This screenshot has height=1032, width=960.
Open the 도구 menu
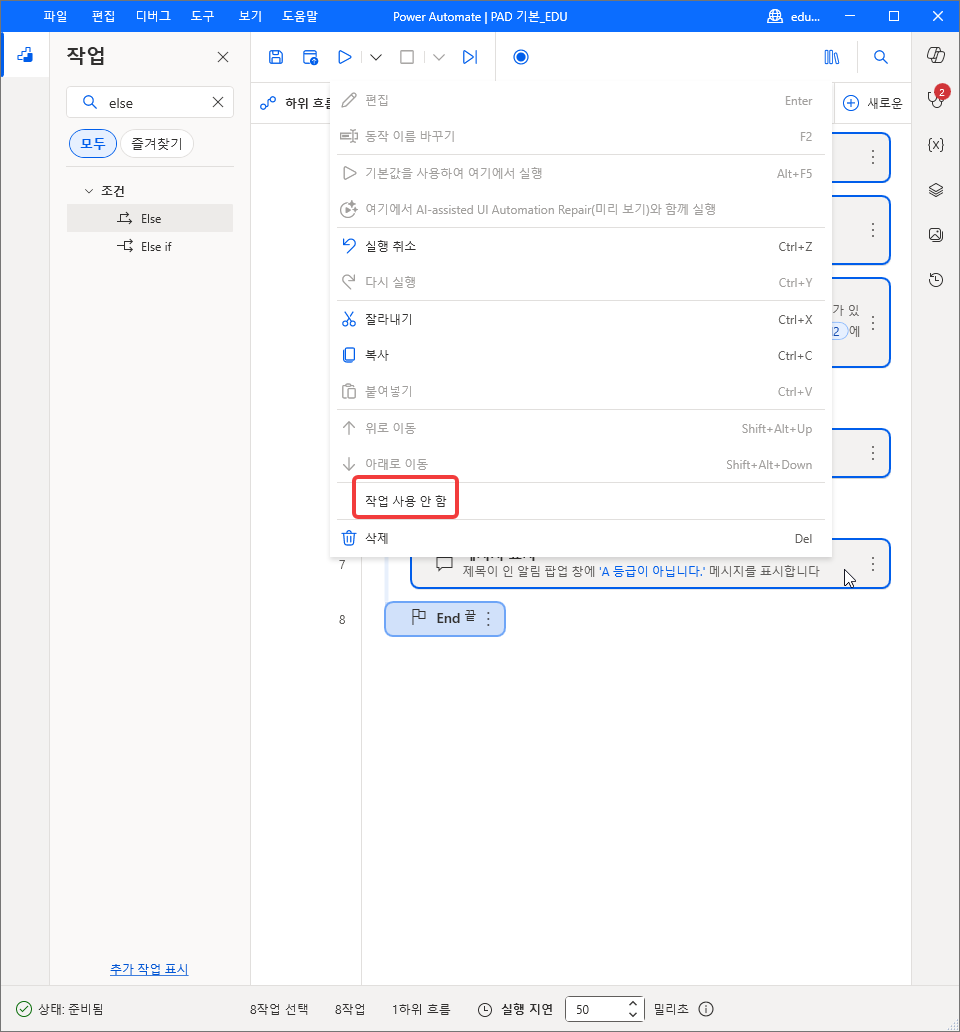coord(203,16)
